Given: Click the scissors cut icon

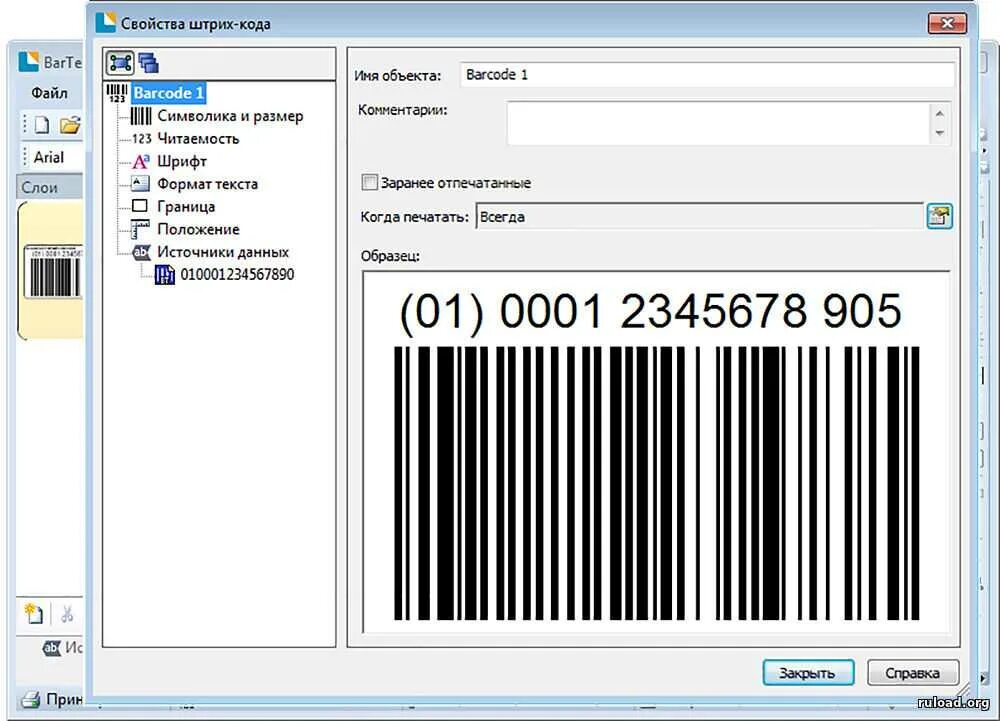Looking at the screenshot, I should [x=66, y=614].
